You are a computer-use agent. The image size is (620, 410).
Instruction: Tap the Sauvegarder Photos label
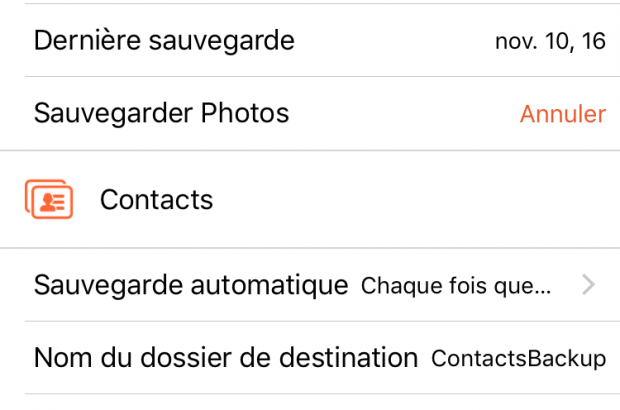coord(161,114)
